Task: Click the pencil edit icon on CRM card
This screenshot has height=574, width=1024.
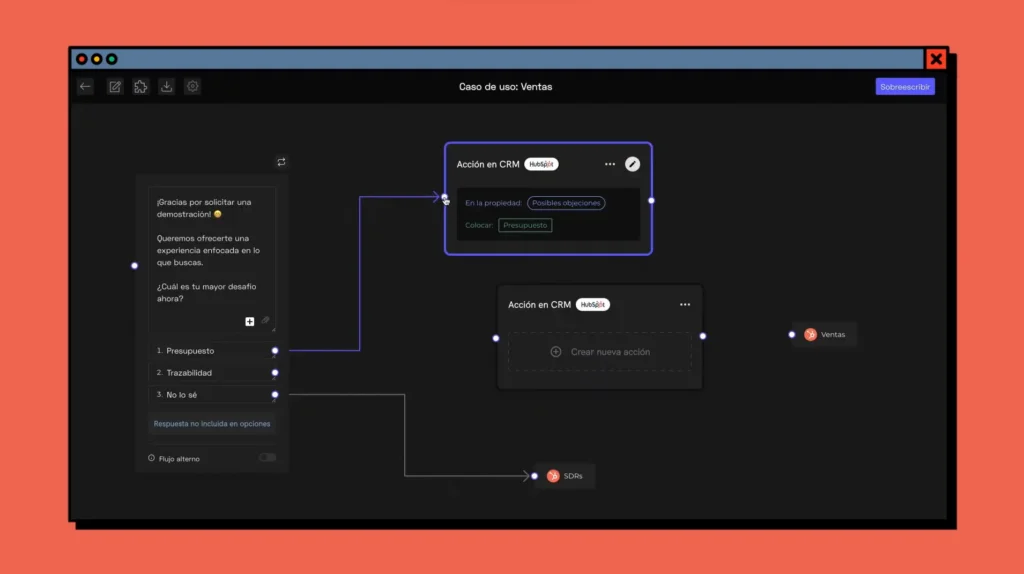Action: 632,164
